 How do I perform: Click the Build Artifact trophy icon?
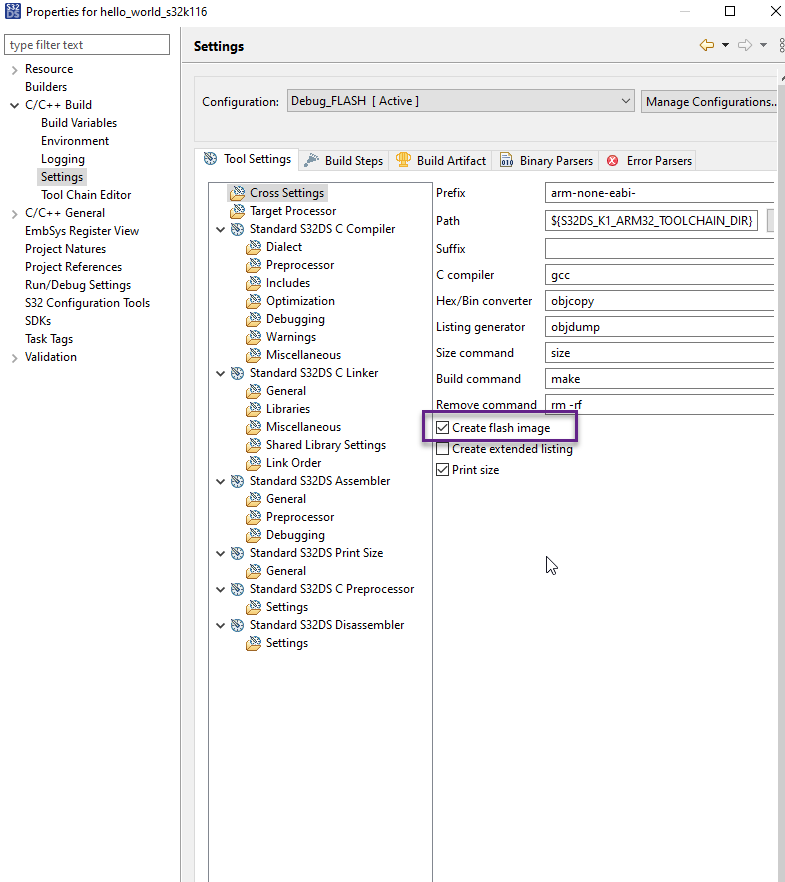tap(403, 160)
